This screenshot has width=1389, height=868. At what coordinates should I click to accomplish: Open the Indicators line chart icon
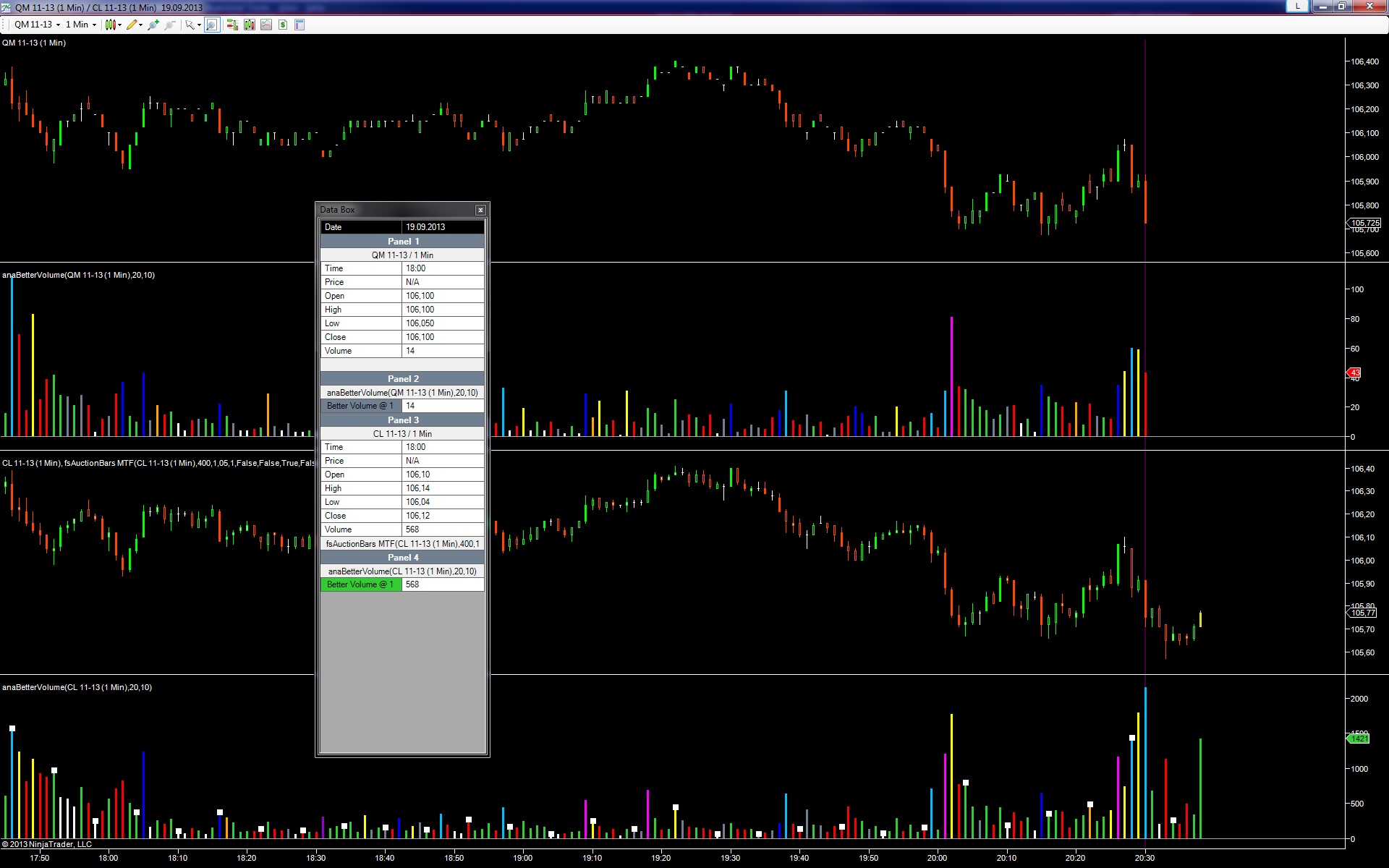[x=266, y=25]
